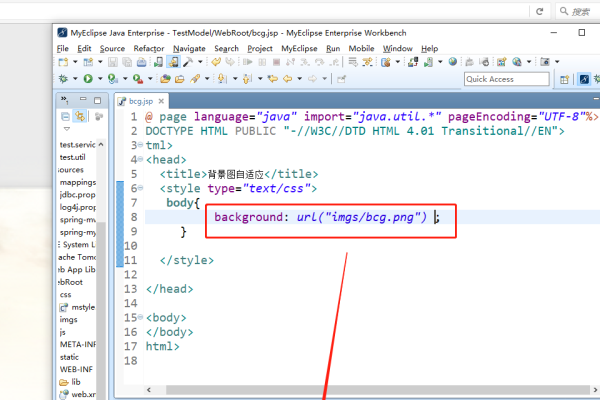Collapse the style block fold at line 6
Screen dimensions: 600x400
coord(138,188)
